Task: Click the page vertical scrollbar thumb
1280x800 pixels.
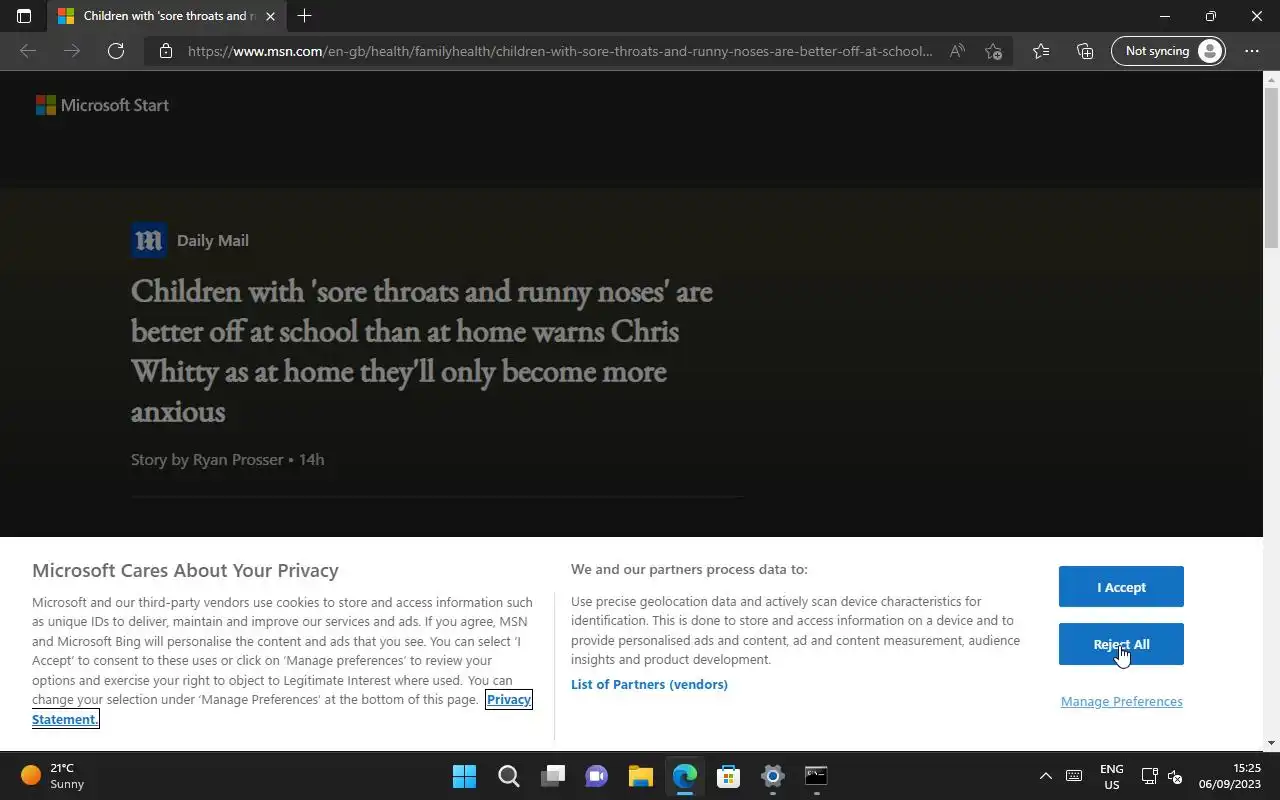Action: point(1271,167)
